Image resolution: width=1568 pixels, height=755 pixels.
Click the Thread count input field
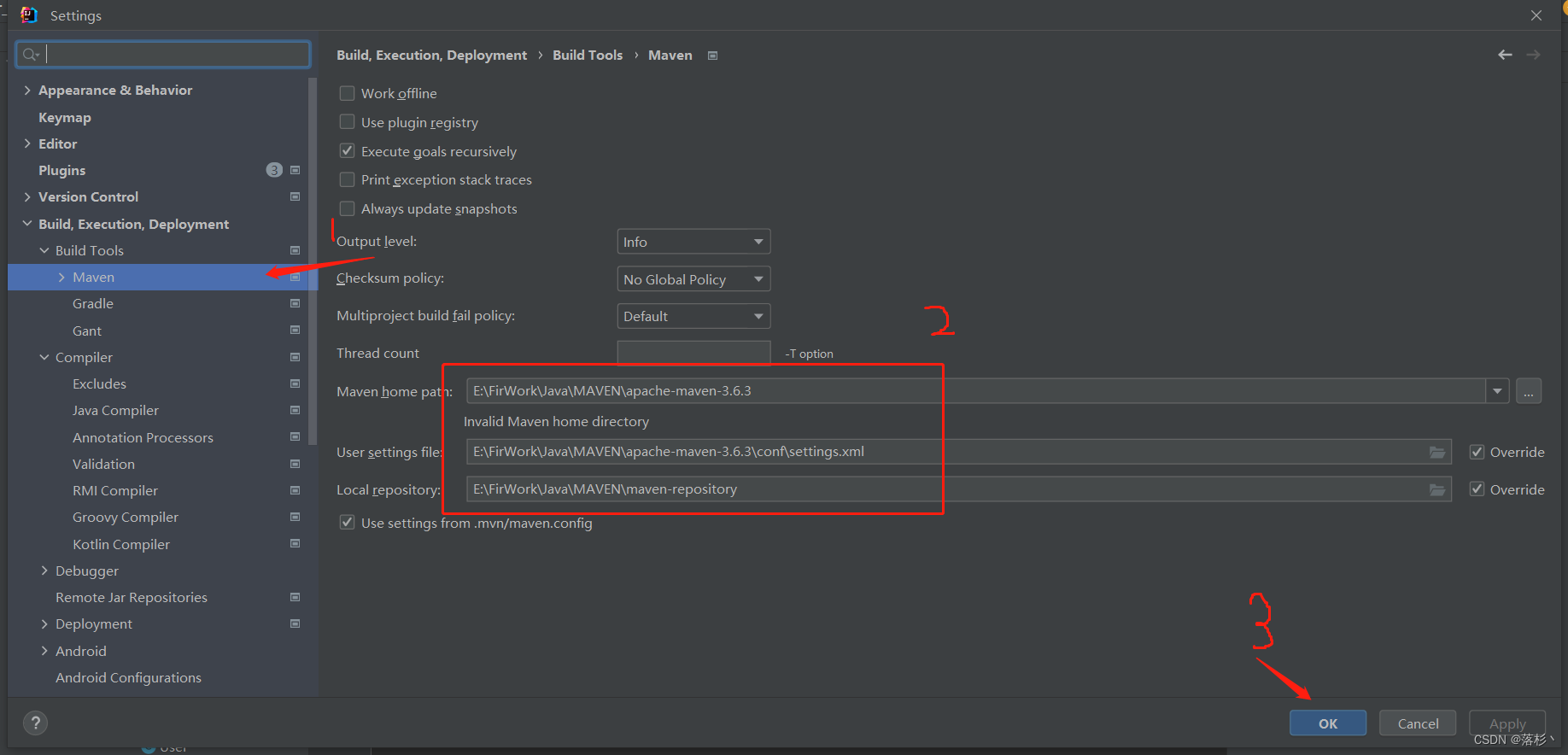coord(693,353)
